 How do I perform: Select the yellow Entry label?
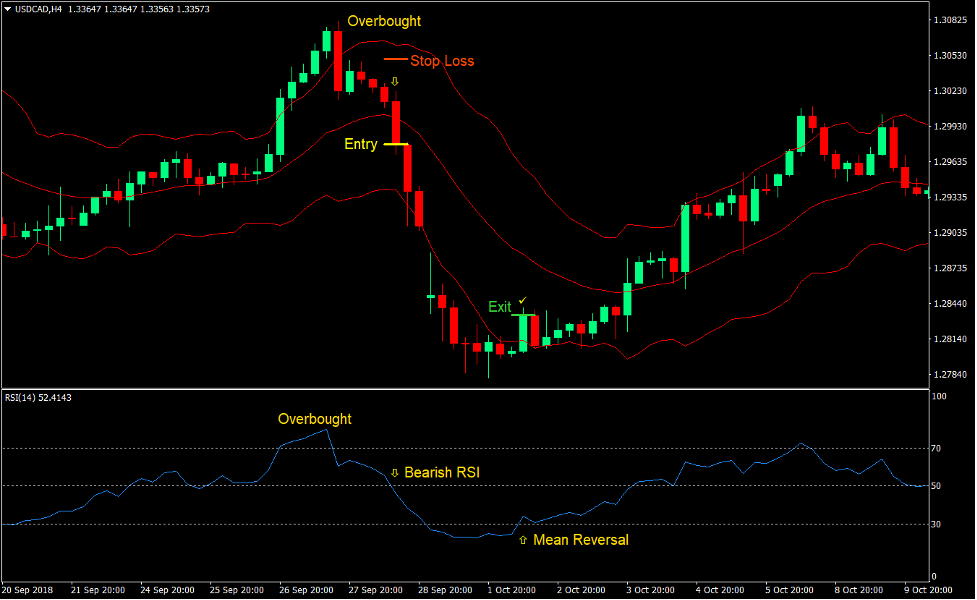click(362, 144)
